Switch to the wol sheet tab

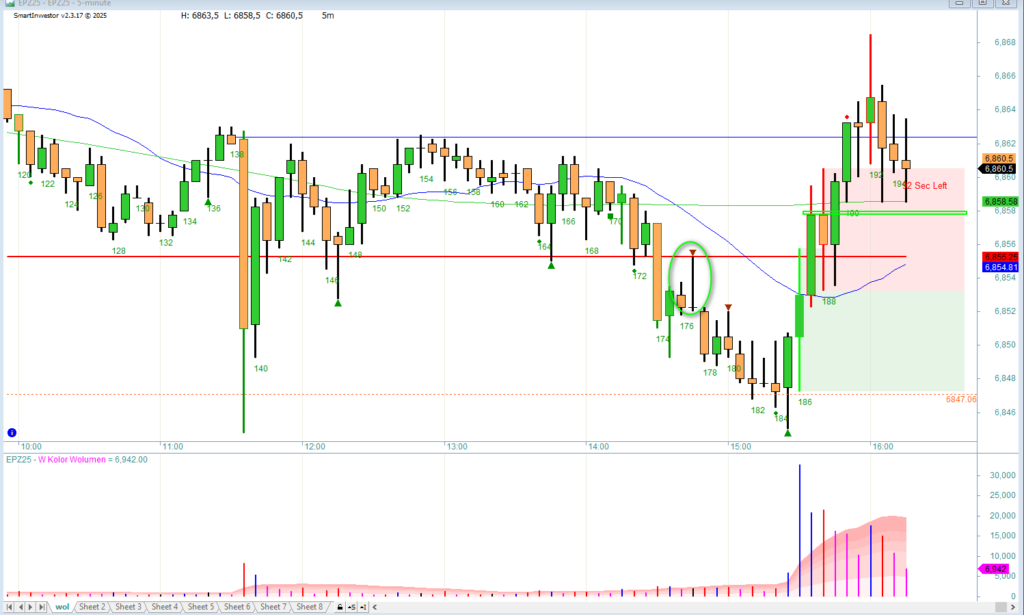[x=62, y=607]
